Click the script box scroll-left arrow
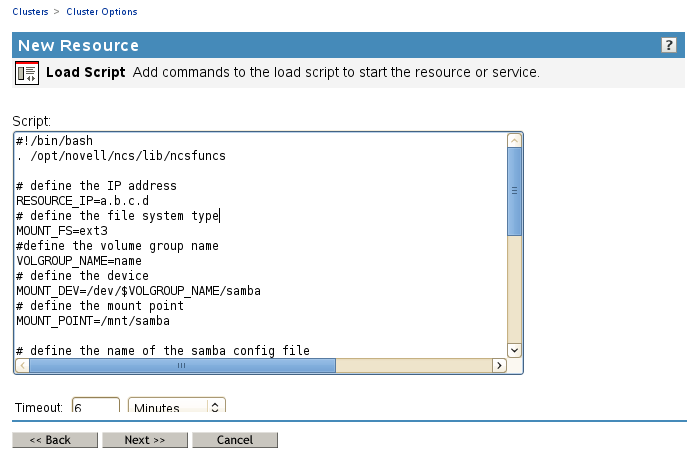Image resolution: width=687 pixels, height=458 pixels. pos(23,366)
